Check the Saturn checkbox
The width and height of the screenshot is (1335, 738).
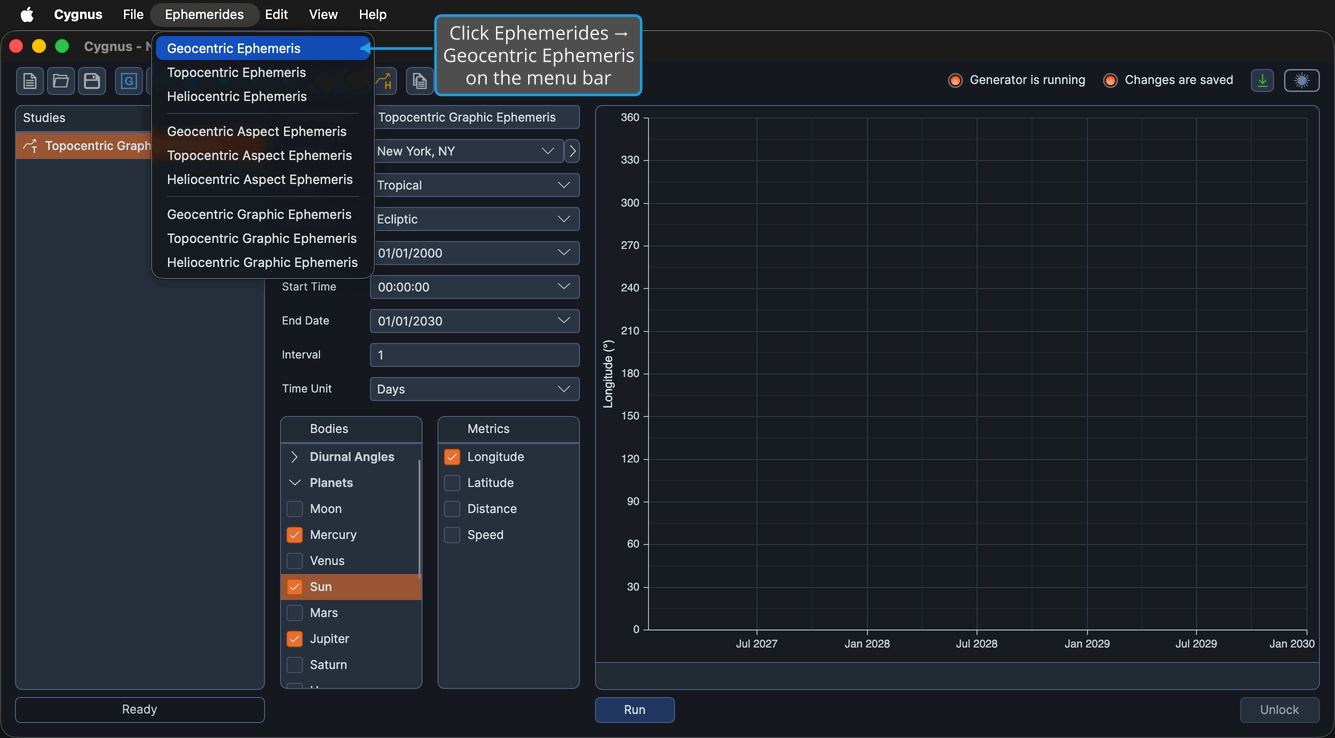[295, 665]
